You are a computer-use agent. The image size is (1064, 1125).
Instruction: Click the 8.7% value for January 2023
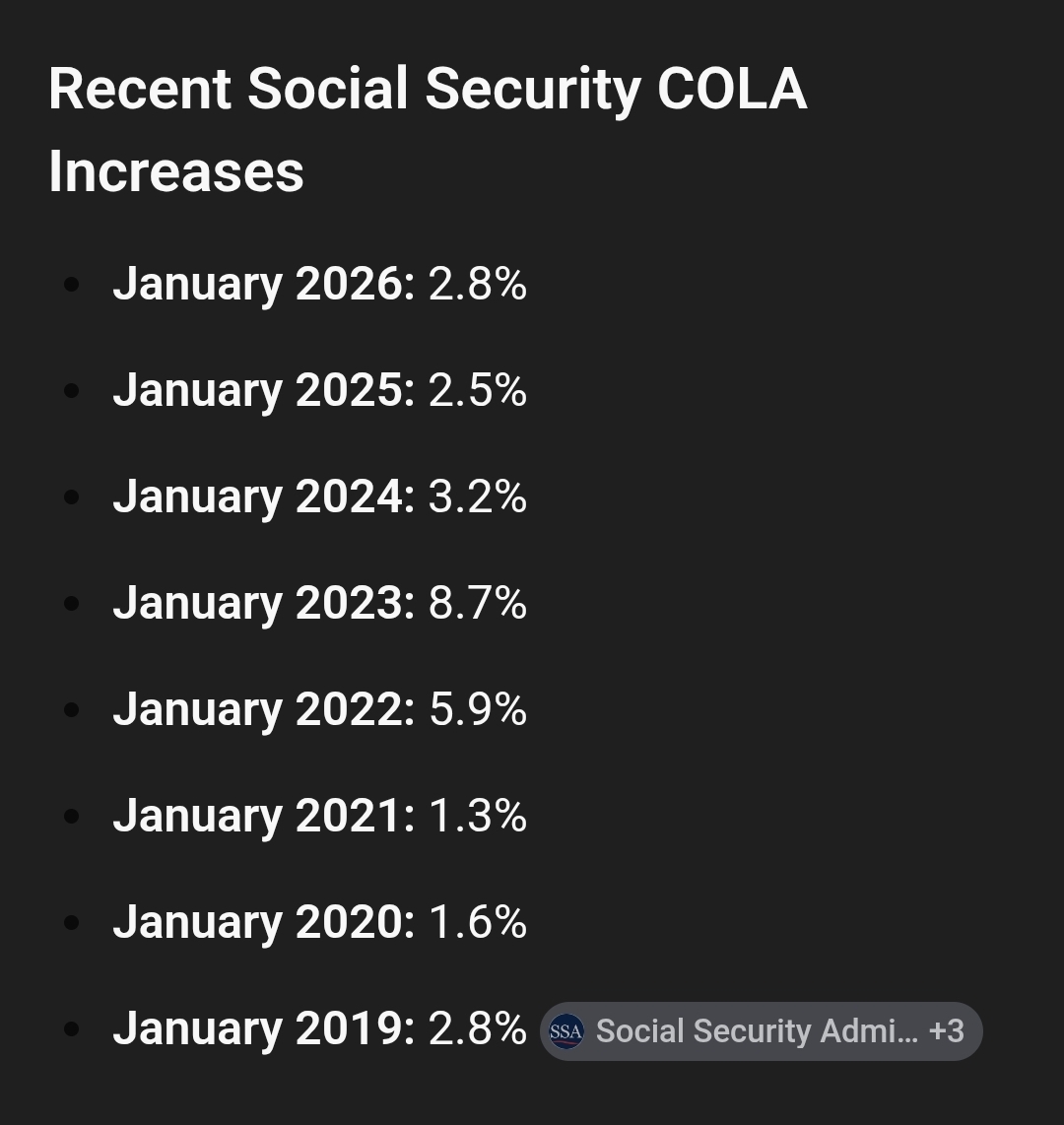(x=478, y=603)
